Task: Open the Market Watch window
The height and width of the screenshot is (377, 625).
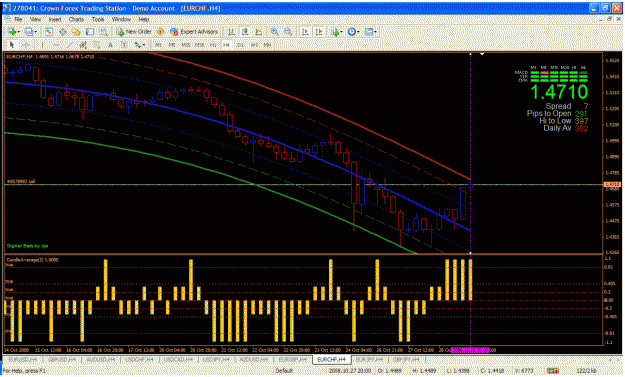Action: (x=49, y=32)
